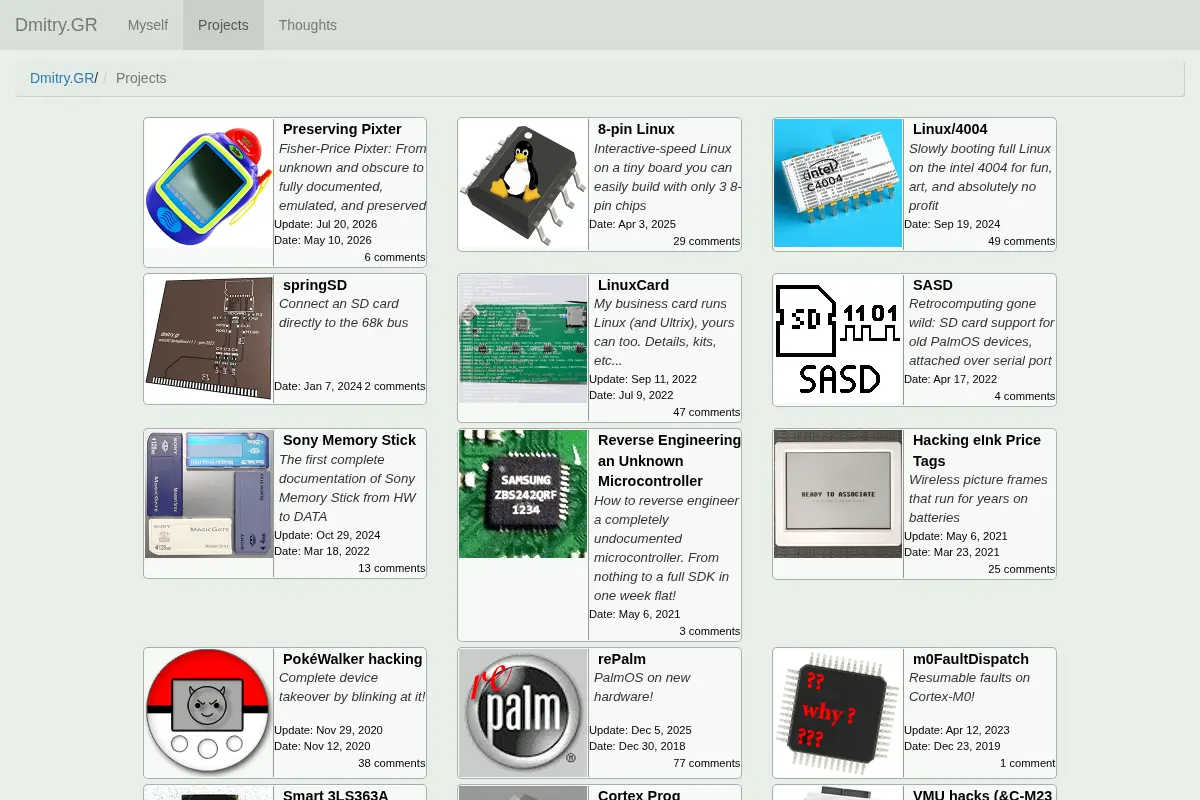Open the eInk 'Ready to associate' thumbnail
1200x800 pixels.
838,494
